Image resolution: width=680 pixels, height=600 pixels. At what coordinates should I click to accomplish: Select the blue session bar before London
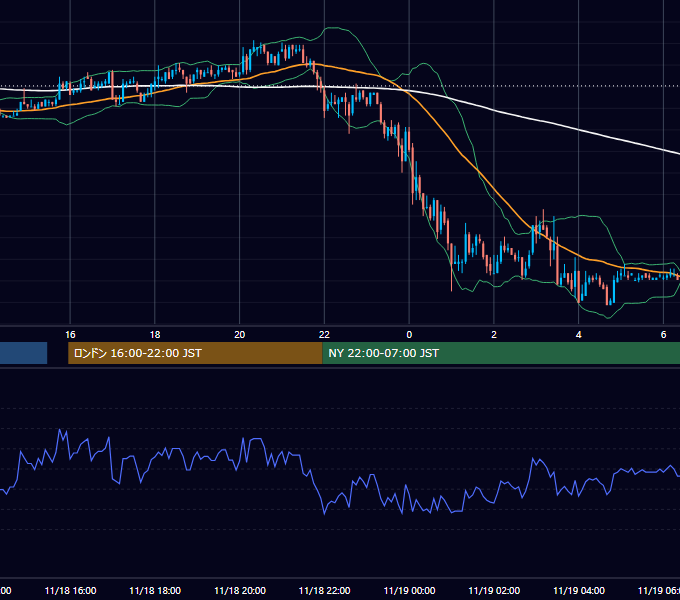(x=23, y=353)
